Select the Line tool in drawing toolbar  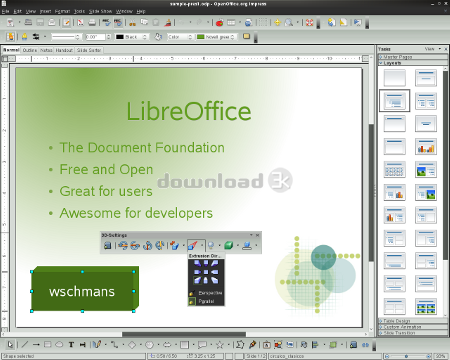point(25,345)
